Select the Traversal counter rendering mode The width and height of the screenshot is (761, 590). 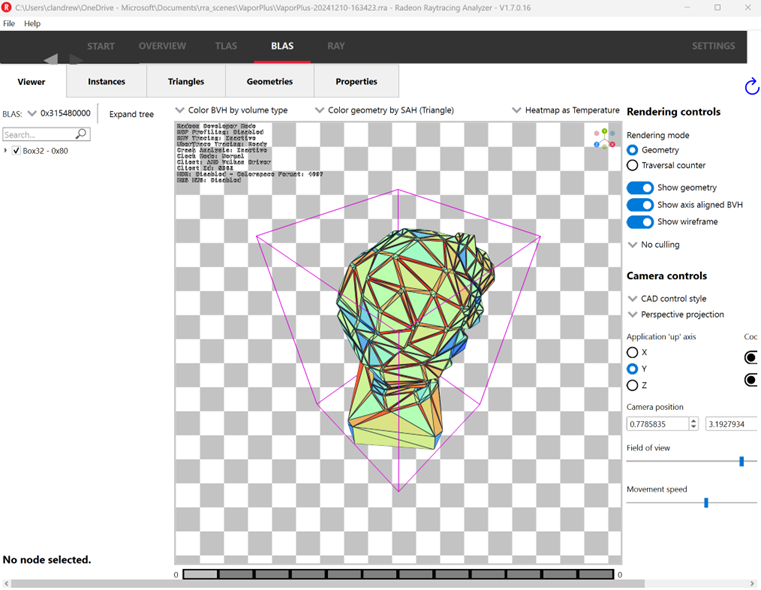pyautogui.click(x=632, y=165)
